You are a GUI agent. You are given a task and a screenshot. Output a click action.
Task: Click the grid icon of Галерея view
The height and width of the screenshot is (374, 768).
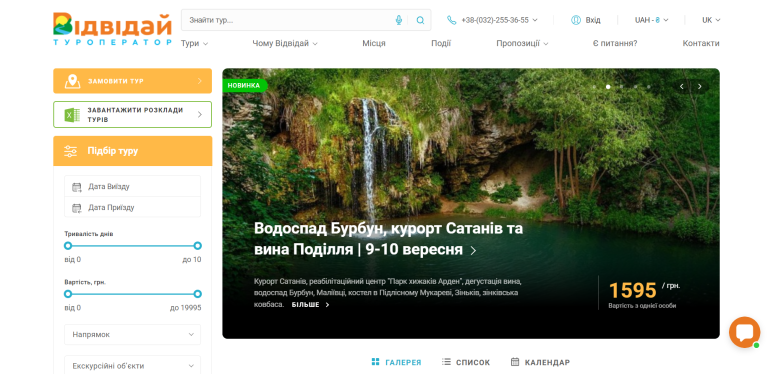coord(376,362)
